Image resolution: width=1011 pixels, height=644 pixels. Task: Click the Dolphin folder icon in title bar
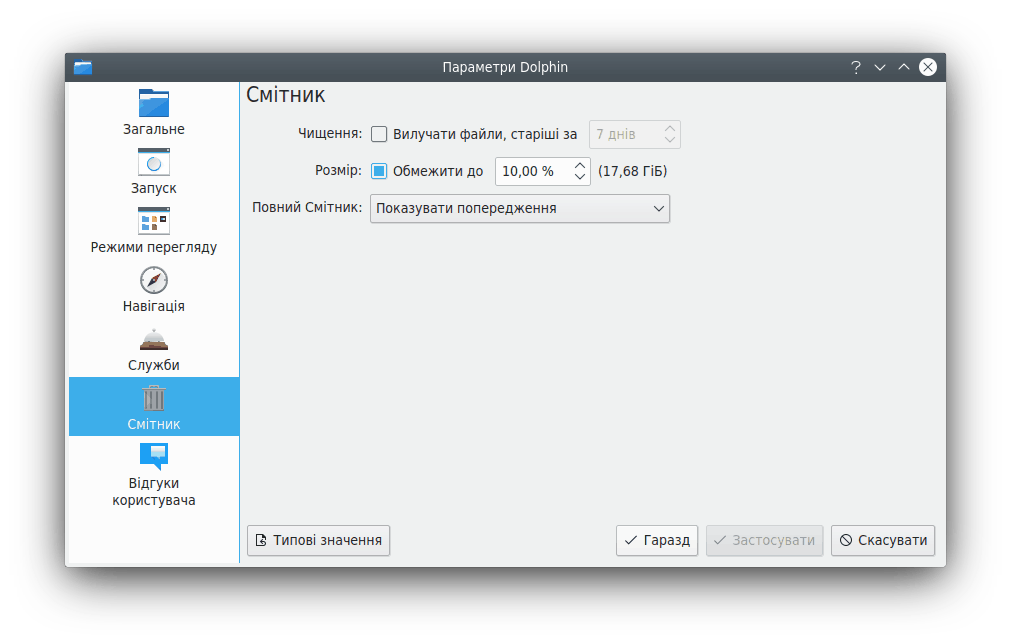(x=83, y=67)
